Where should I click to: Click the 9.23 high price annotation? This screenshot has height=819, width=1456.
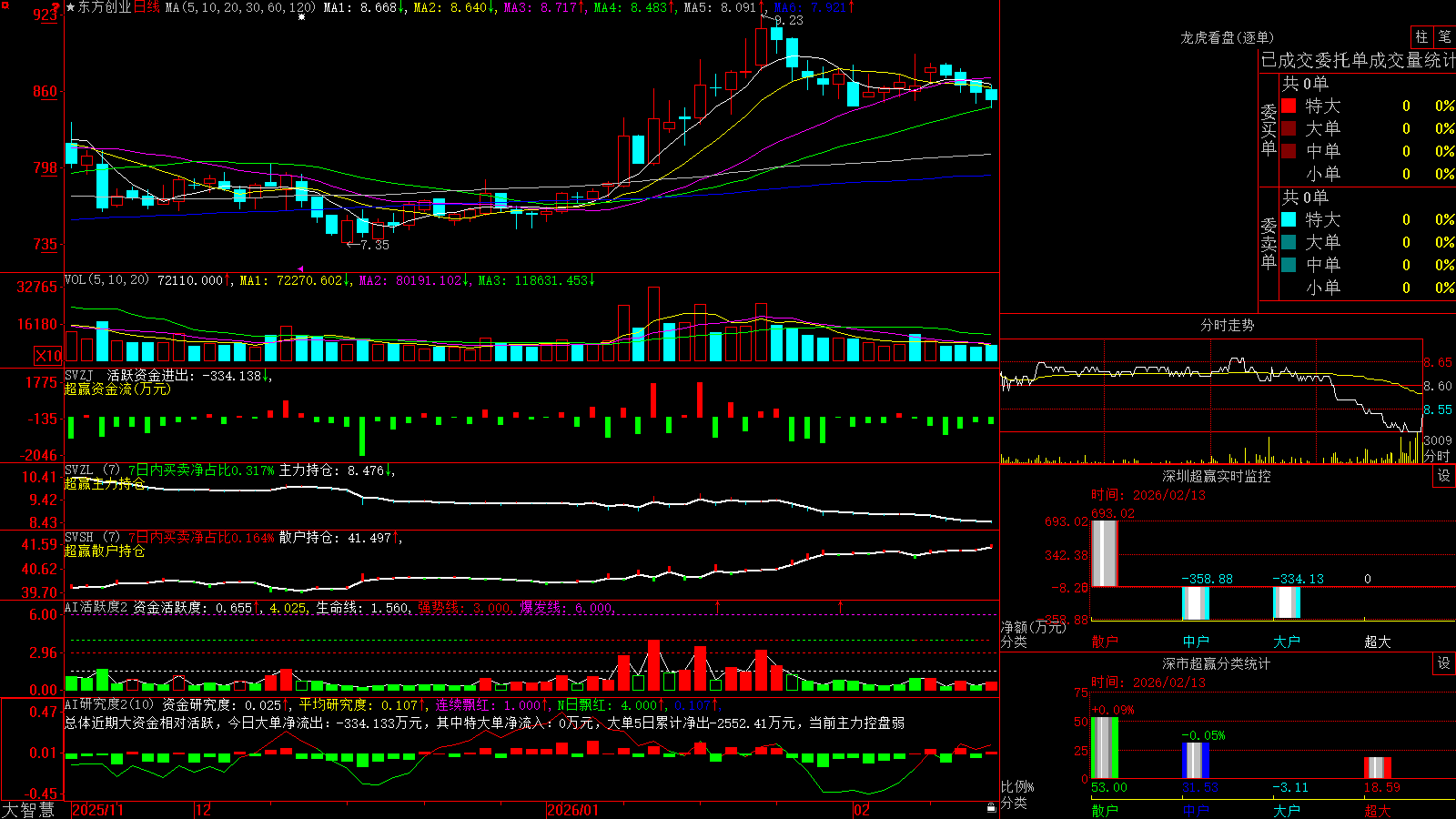pyautogui.click(x=789, y=20)
